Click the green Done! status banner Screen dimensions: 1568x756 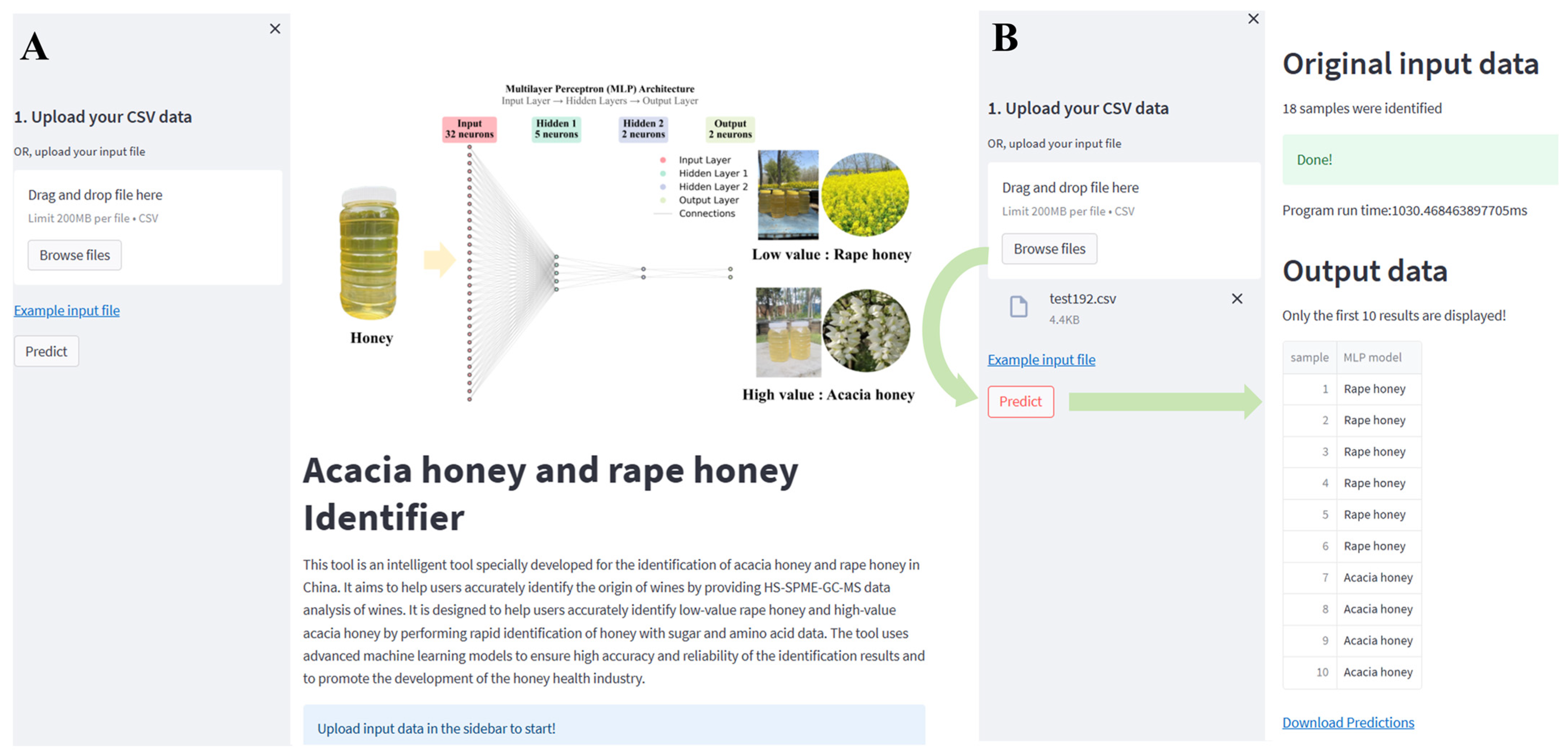click(x=1418, y=159)
